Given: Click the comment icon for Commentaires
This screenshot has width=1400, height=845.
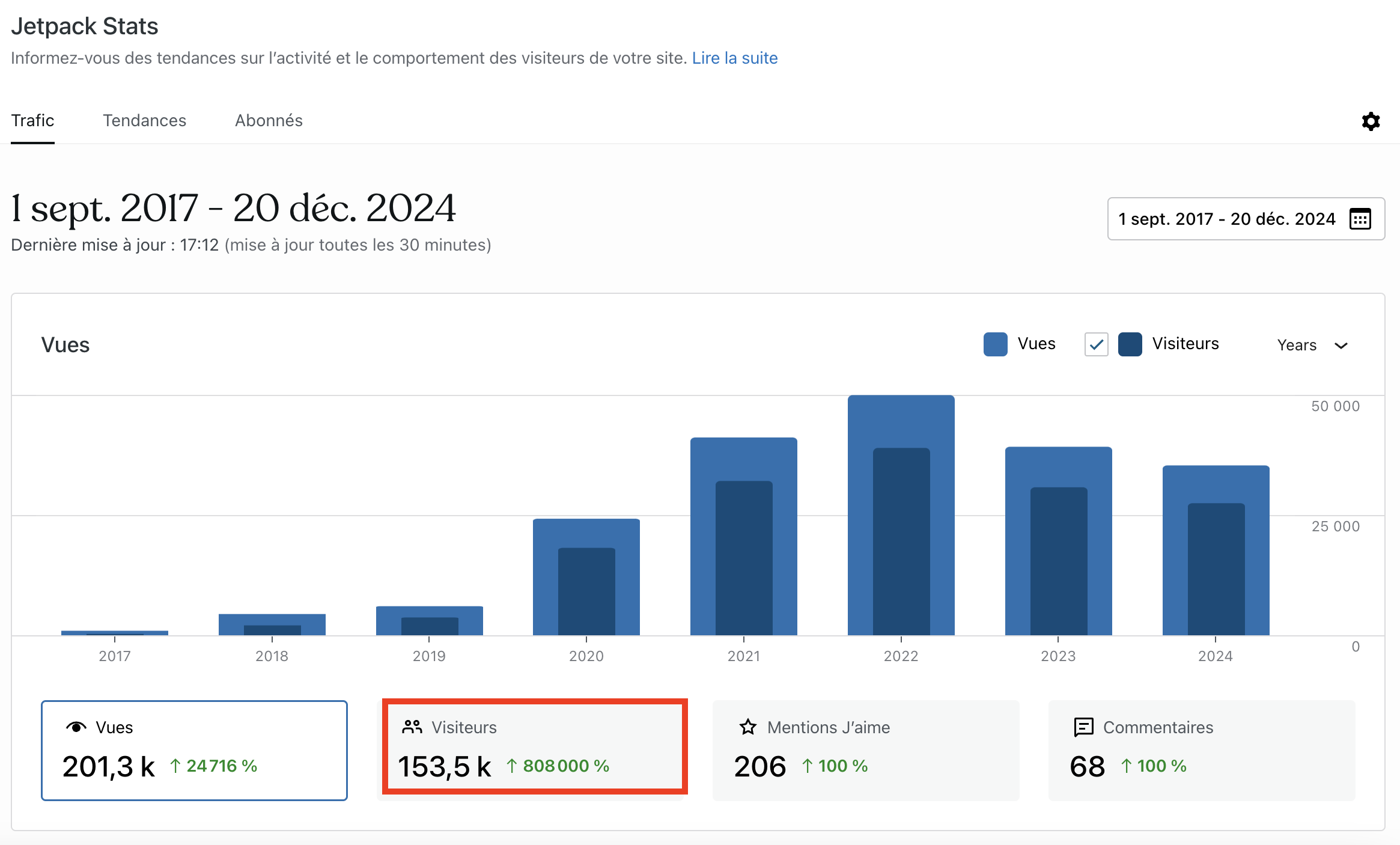Looking at the screenshot, I should 1083,727.
